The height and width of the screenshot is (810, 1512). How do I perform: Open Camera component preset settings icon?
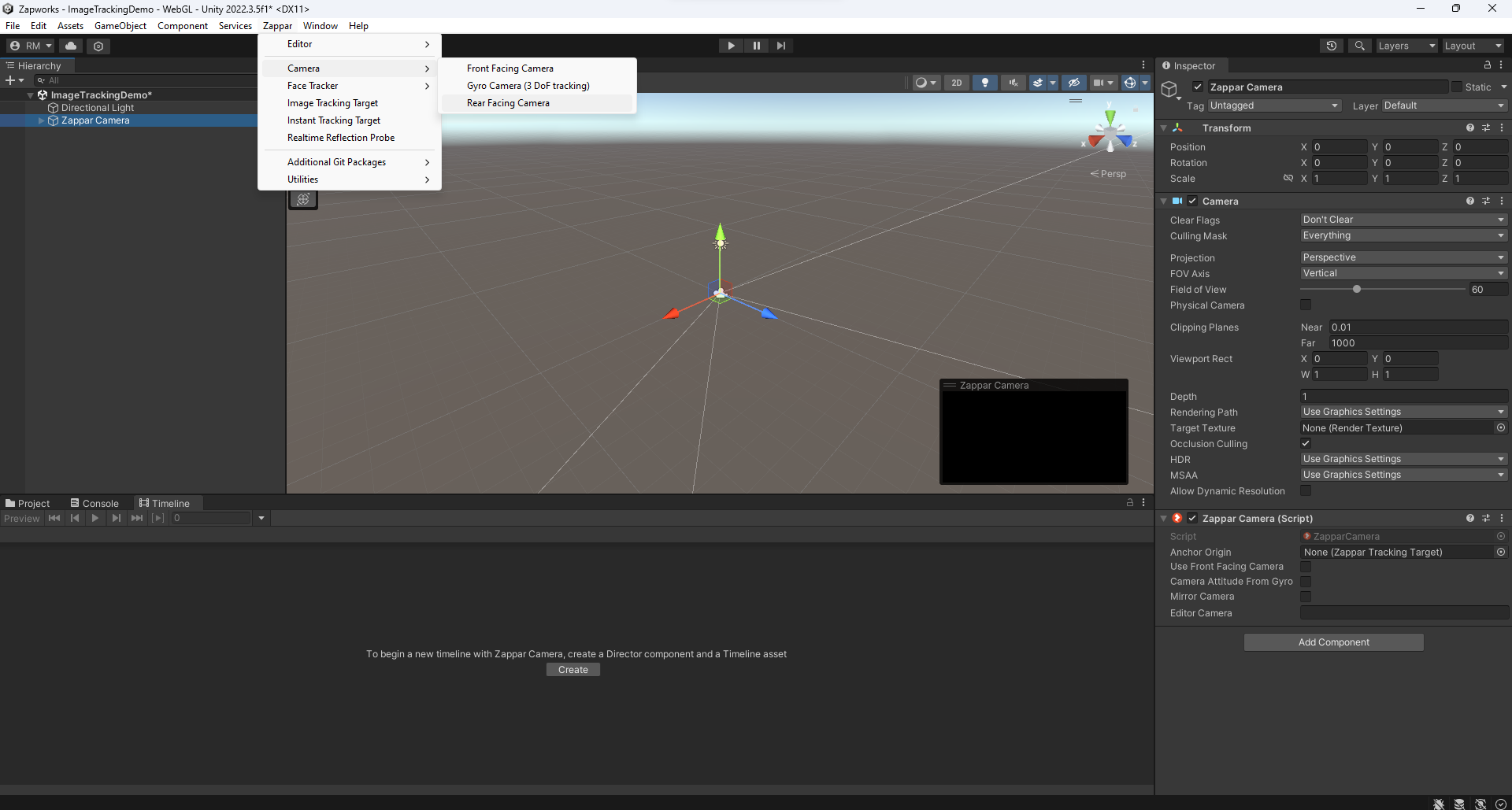1486,201
